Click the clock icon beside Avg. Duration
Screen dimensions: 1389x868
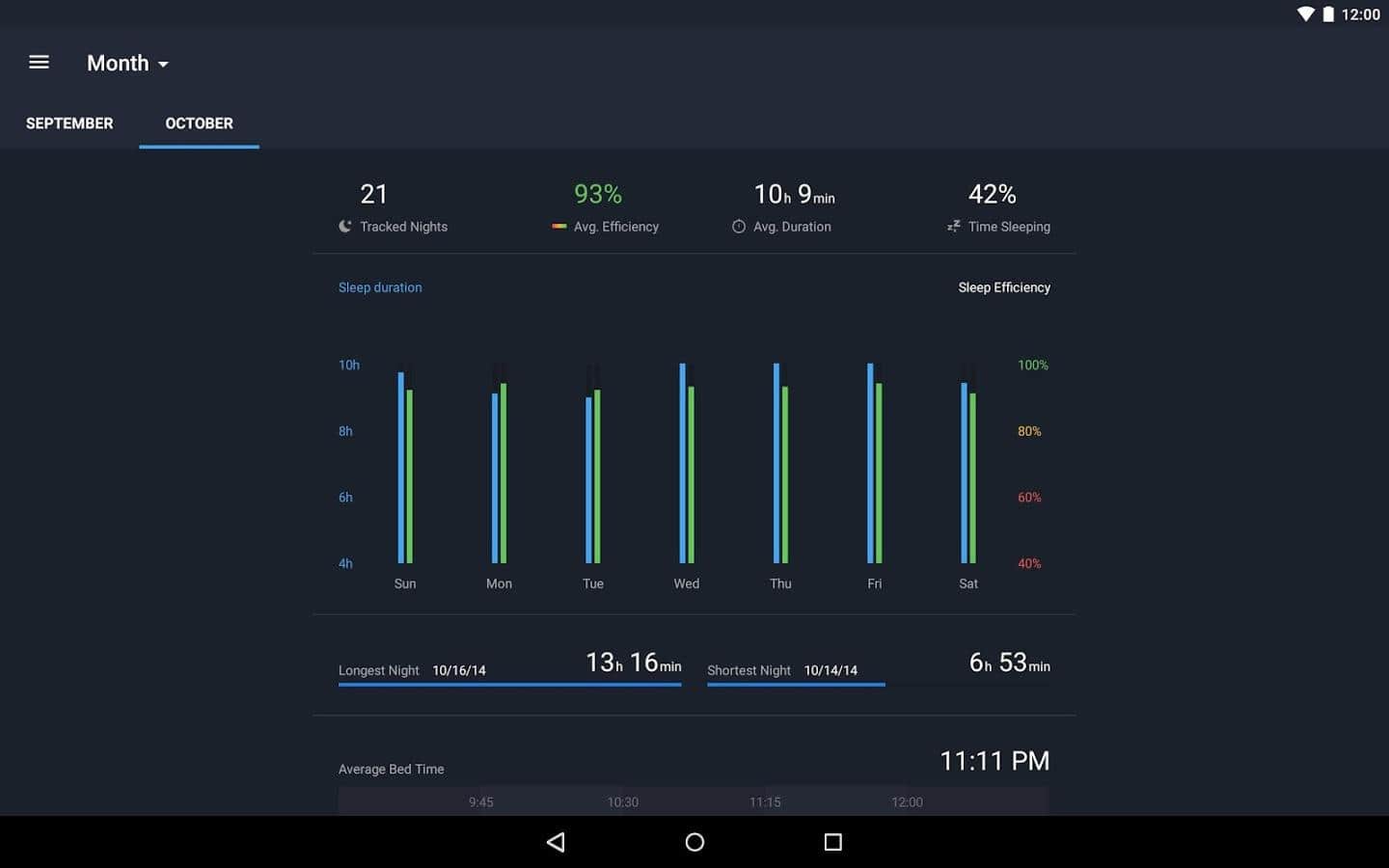739,227
